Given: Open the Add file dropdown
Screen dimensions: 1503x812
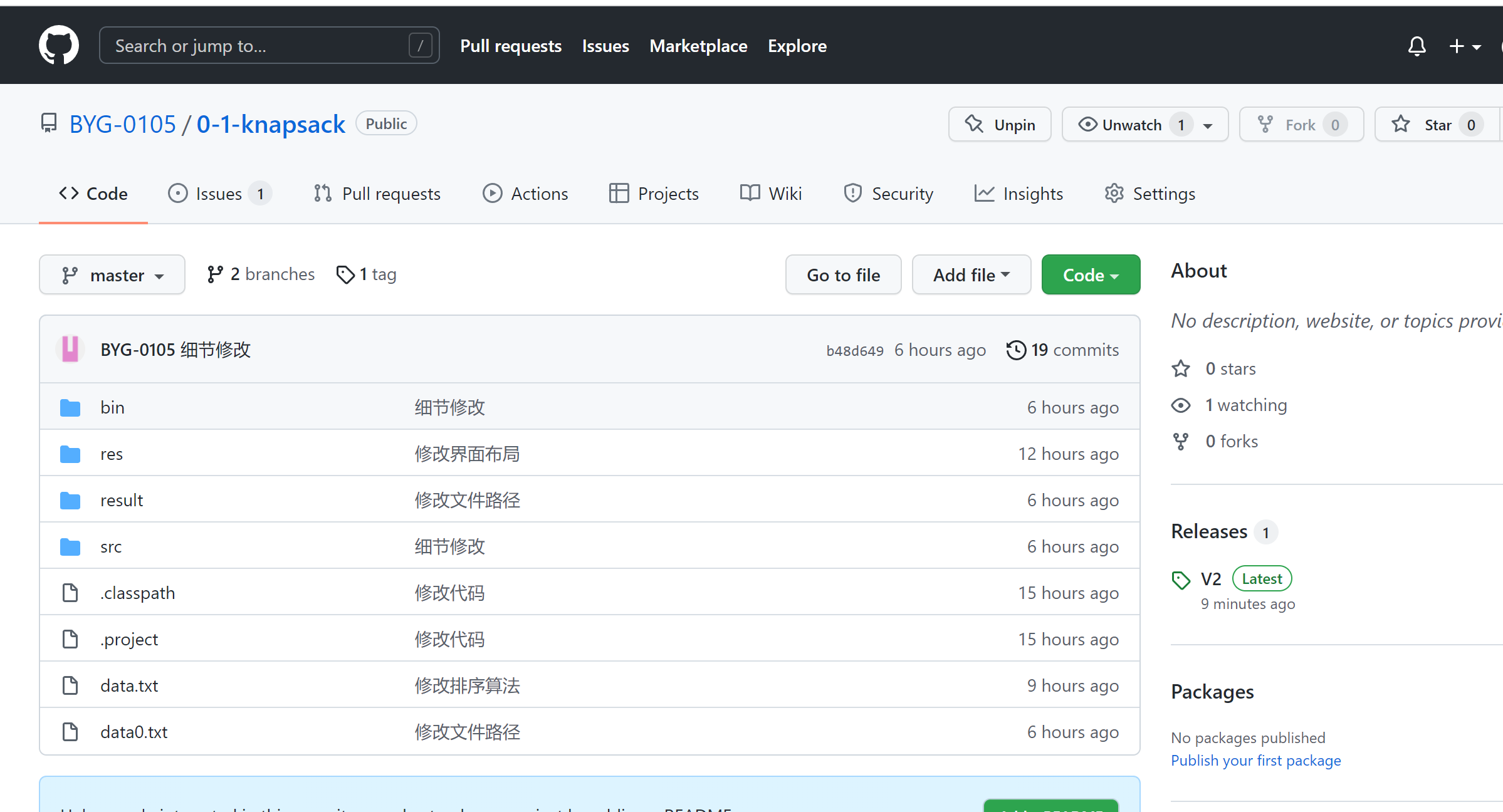Looking at the screenshot, I should pos(971,275).
